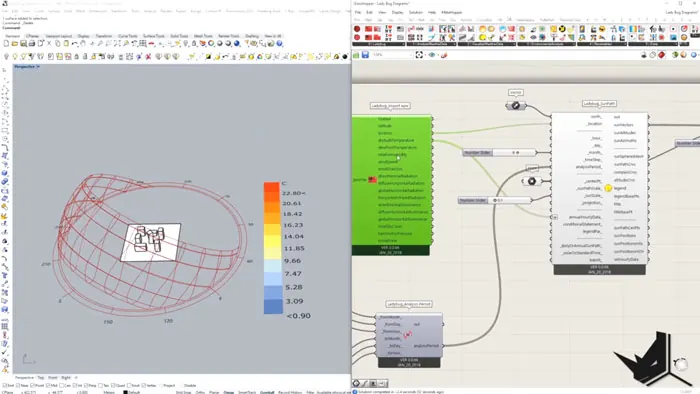Click SmartTrack in Rhino status bar

[x=247, y=392]
